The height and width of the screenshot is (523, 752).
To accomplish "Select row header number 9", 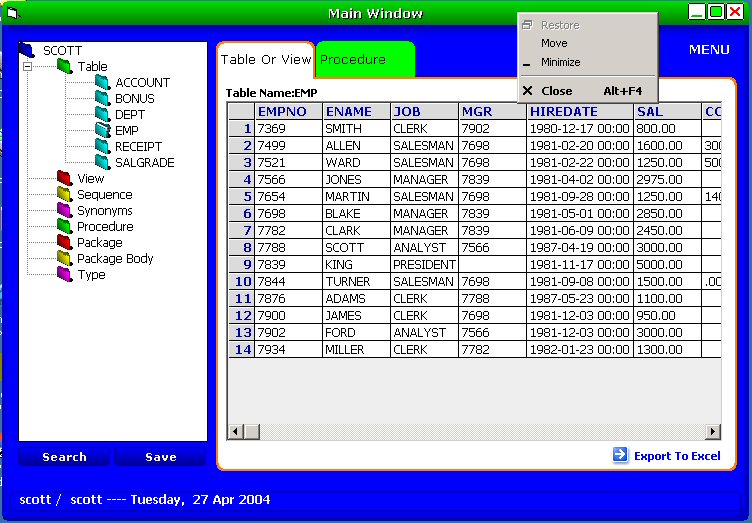I will 241,264.
